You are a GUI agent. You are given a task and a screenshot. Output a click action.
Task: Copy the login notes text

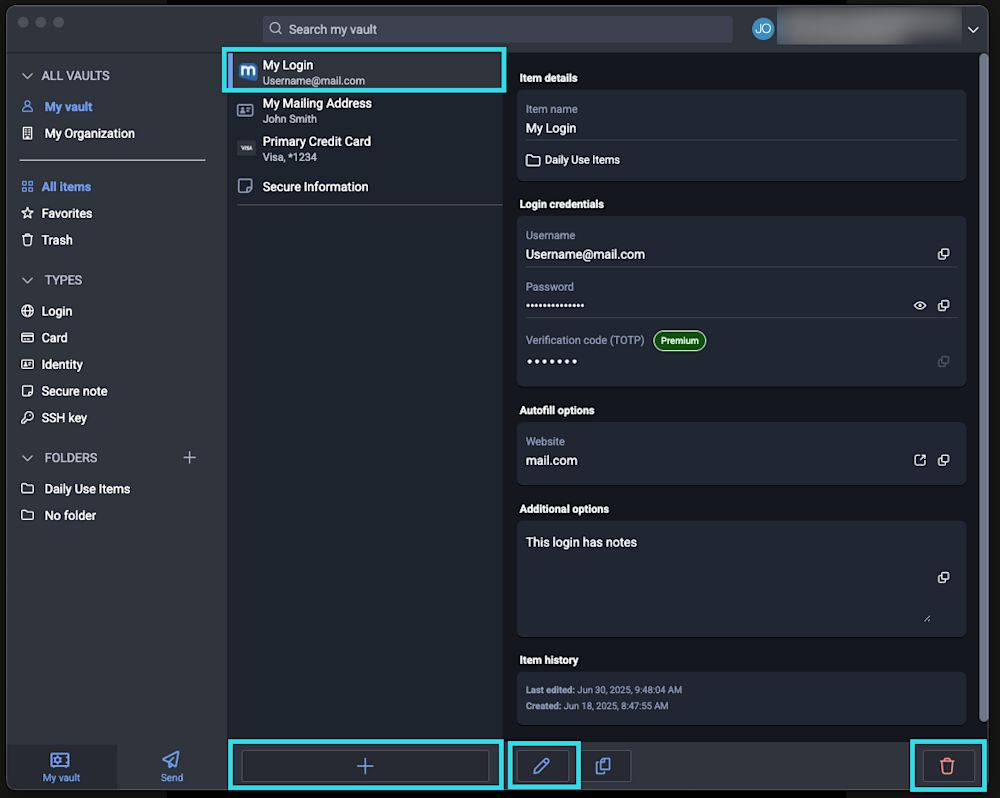coord(943,577)
